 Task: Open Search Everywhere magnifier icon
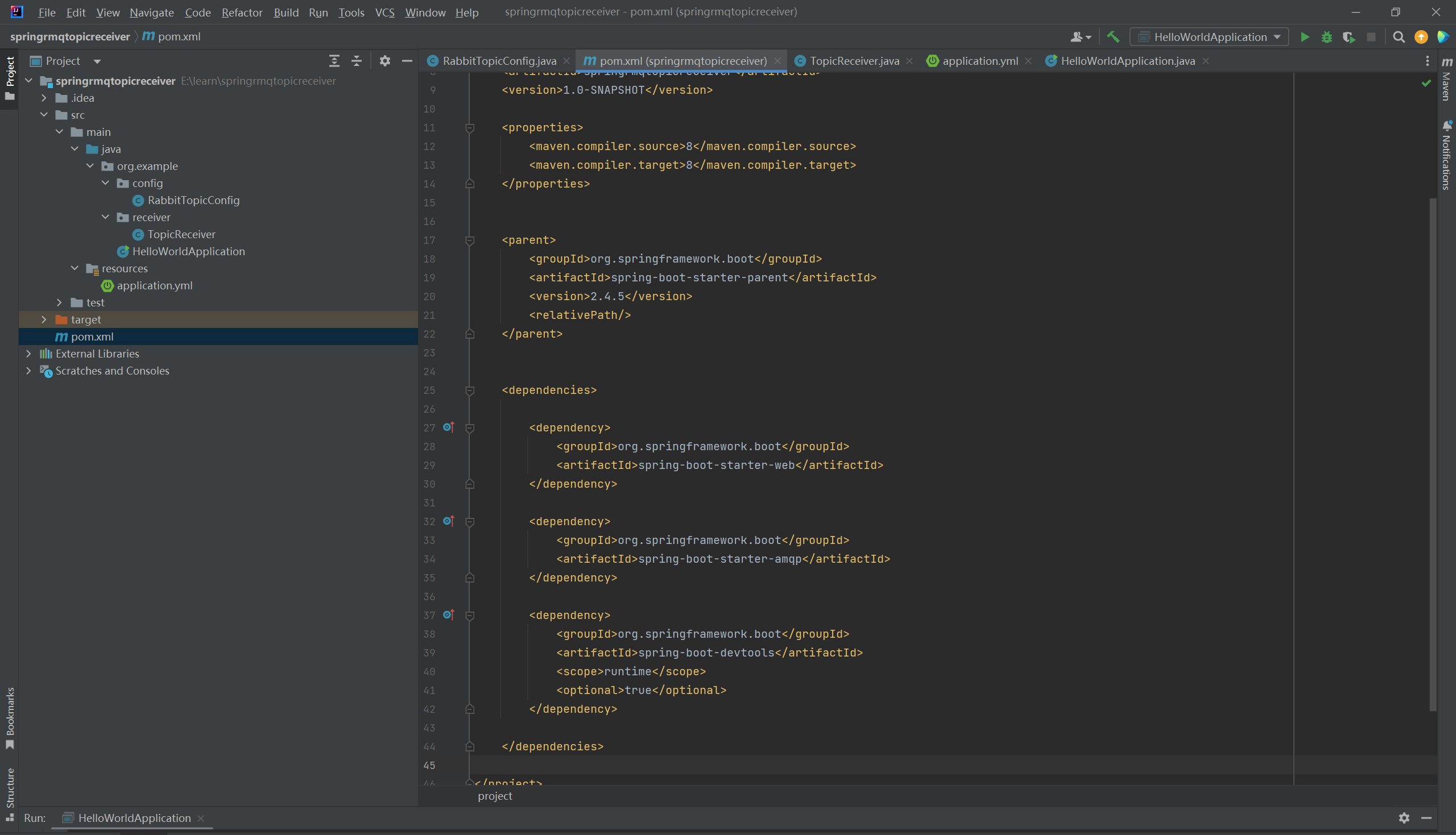pyautogui.click(x=1399, y=38)
